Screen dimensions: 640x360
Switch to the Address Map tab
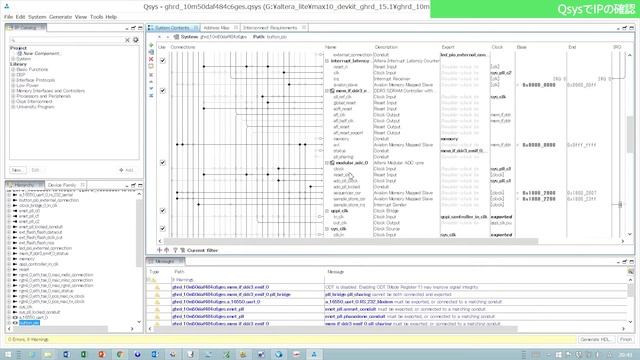pos(216,28)
